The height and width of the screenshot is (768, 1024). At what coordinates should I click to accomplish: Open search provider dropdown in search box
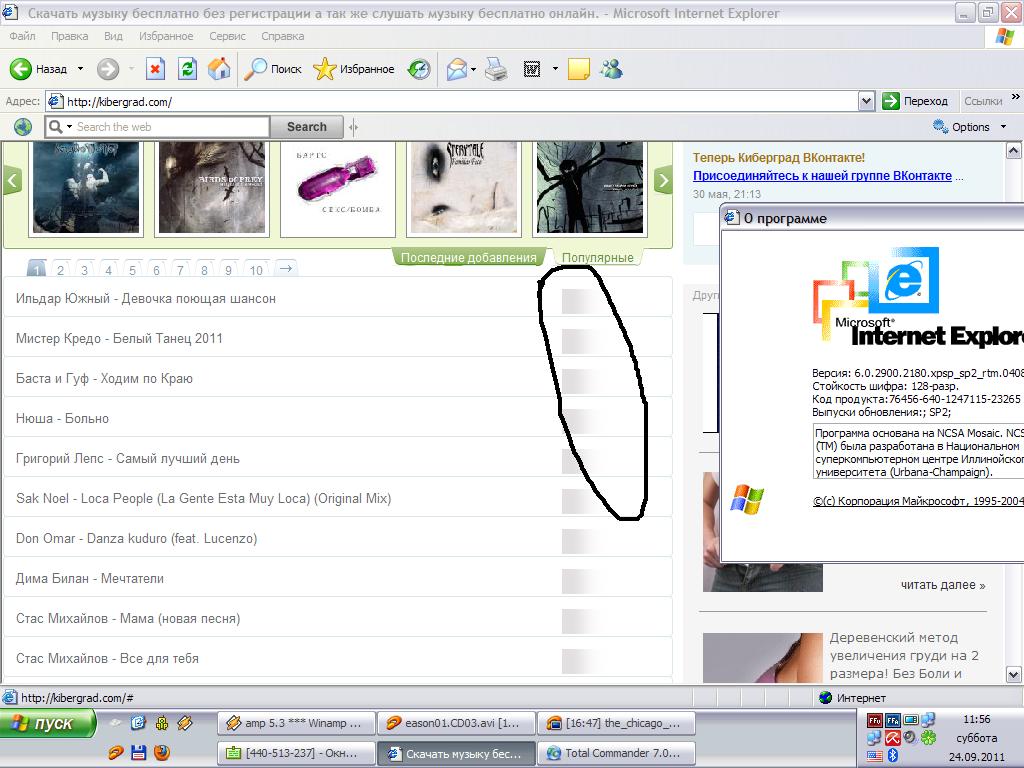[x=69, y=127]
